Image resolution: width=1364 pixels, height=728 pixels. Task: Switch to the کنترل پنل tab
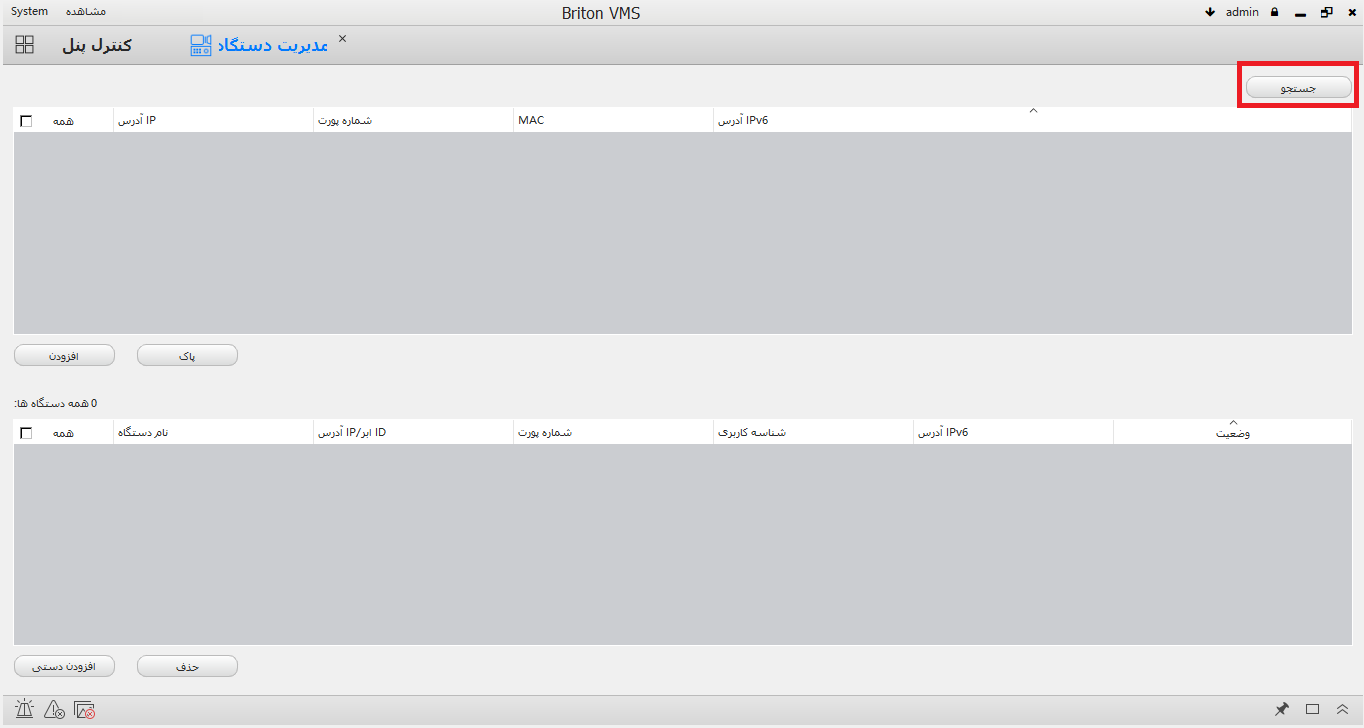point(97,45)
